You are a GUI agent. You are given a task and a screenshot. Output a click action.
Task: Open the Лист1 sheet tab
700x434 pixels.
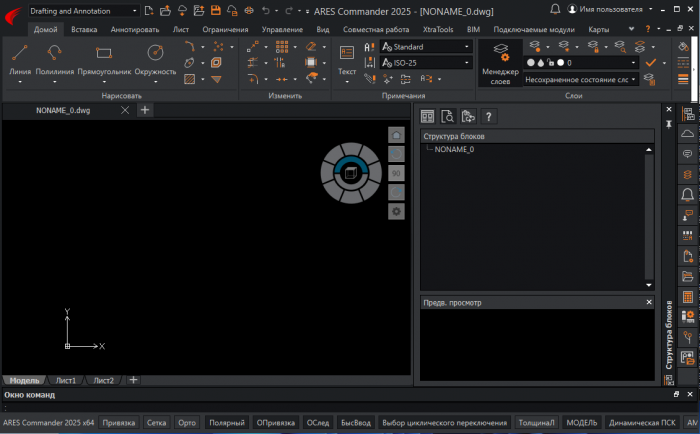pos(66,380)
